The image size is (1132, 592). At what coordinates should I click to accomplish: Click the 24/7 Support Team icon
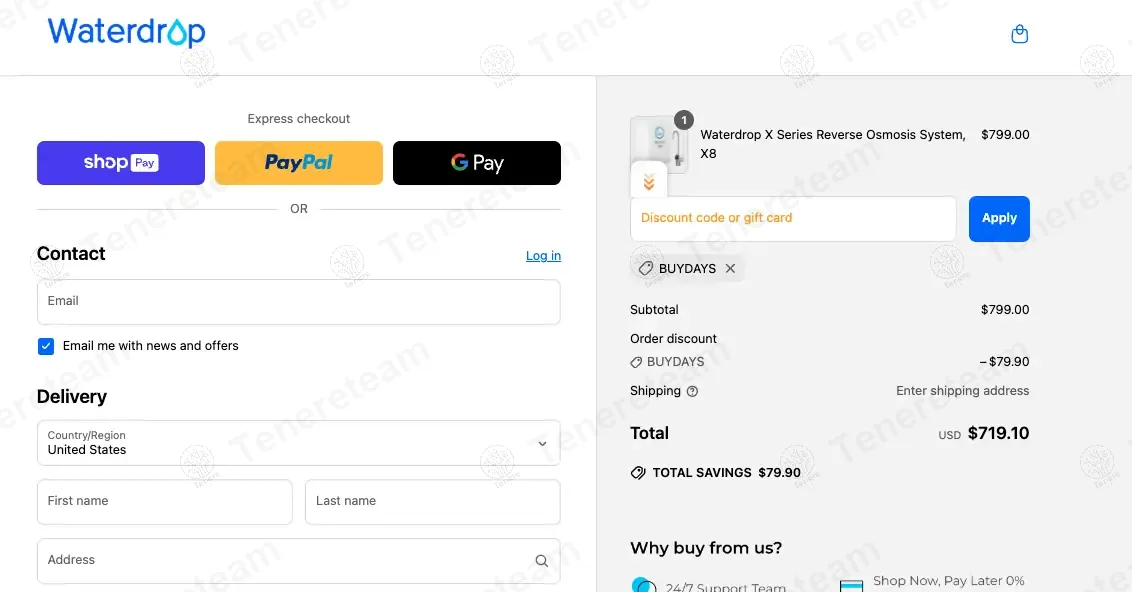(x=644, y=585)
